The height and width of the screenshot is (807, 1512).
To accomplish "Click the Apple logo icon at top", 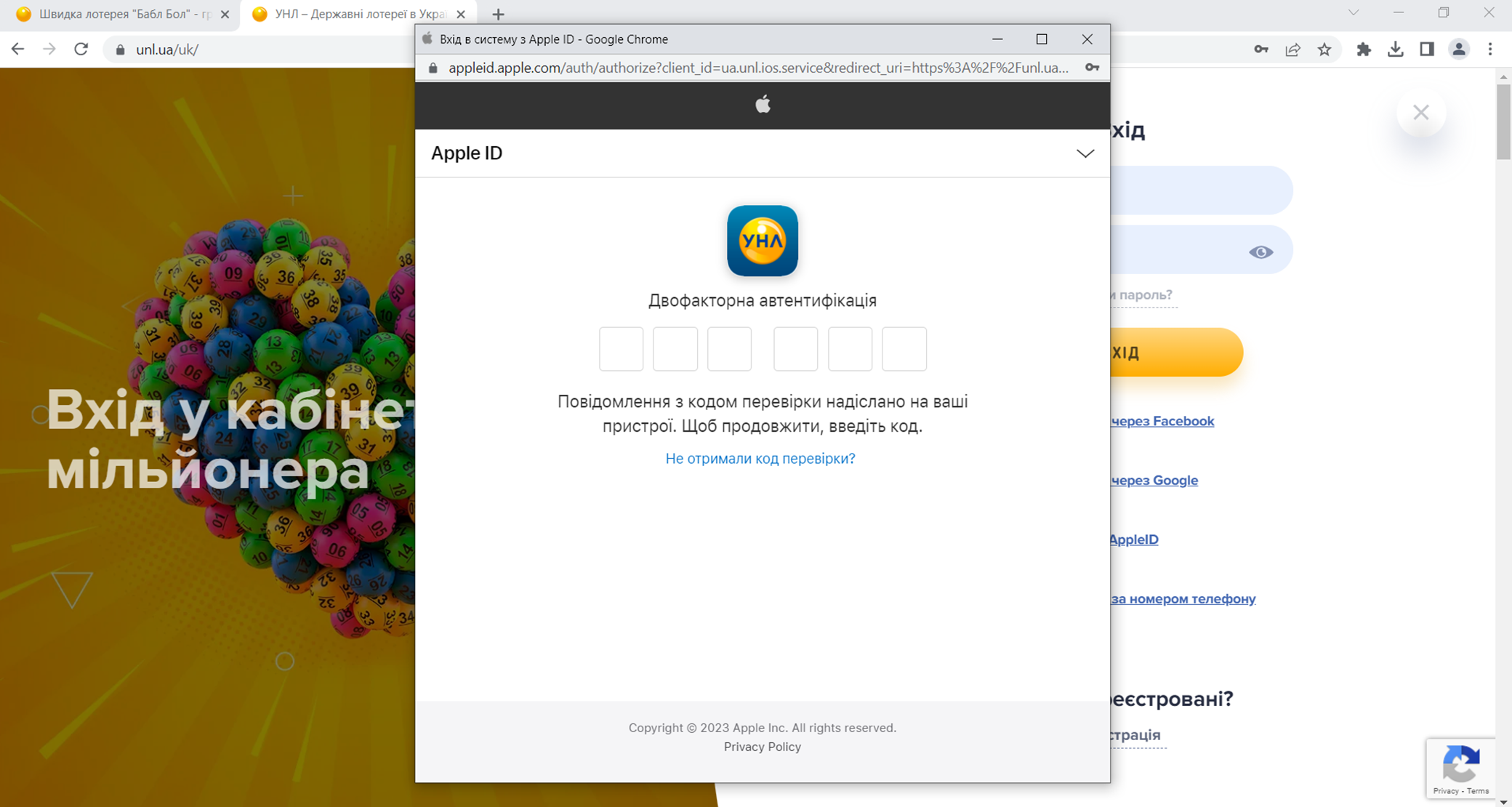I will click(x=763, y=103).
